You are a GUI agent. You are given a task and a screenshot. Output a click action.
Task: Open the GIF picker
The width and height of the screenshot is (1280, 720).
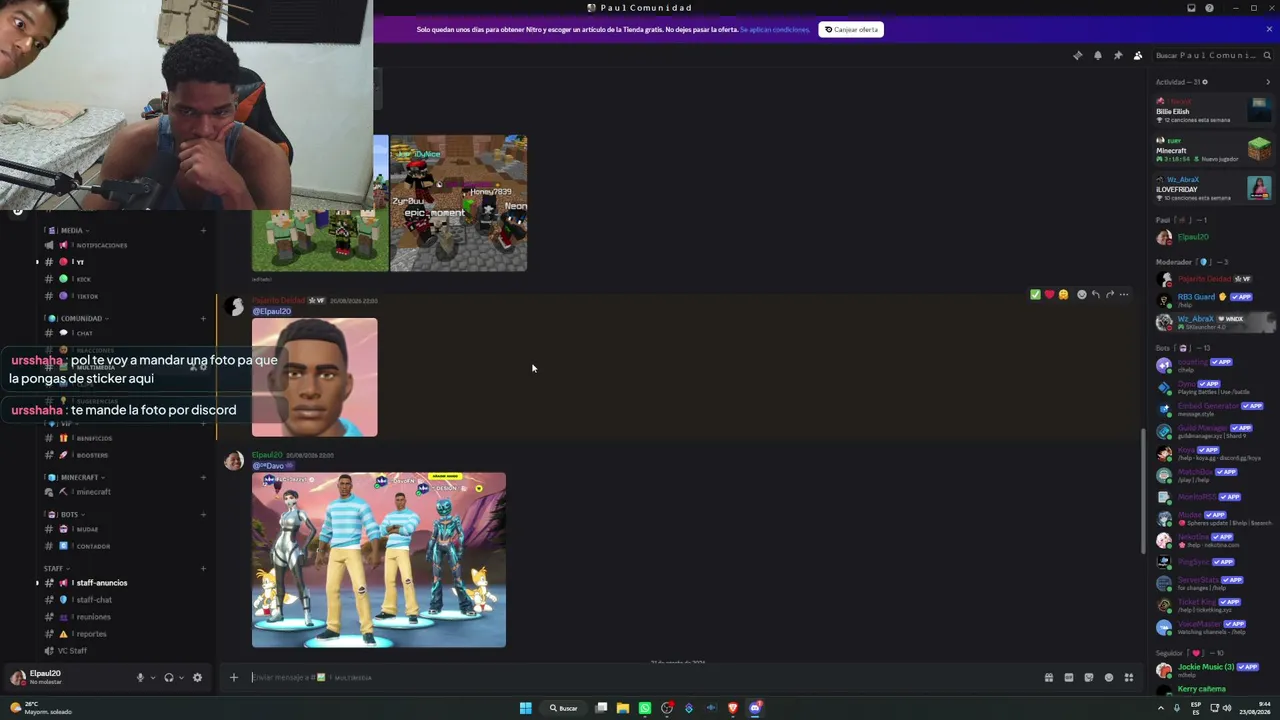1069,678
